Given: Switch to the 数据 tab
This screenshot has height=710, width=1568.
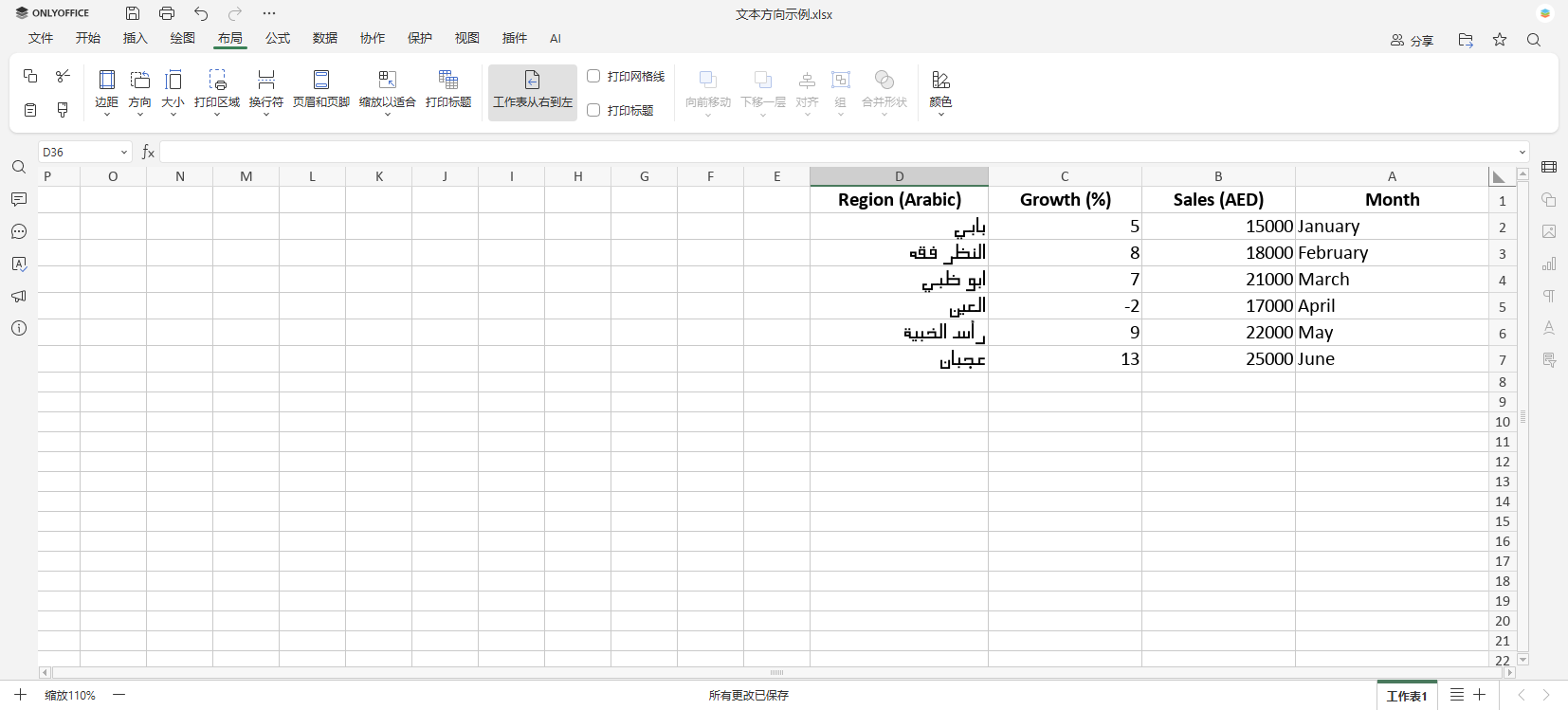Looking at the screenshot, I should (325, 38).
